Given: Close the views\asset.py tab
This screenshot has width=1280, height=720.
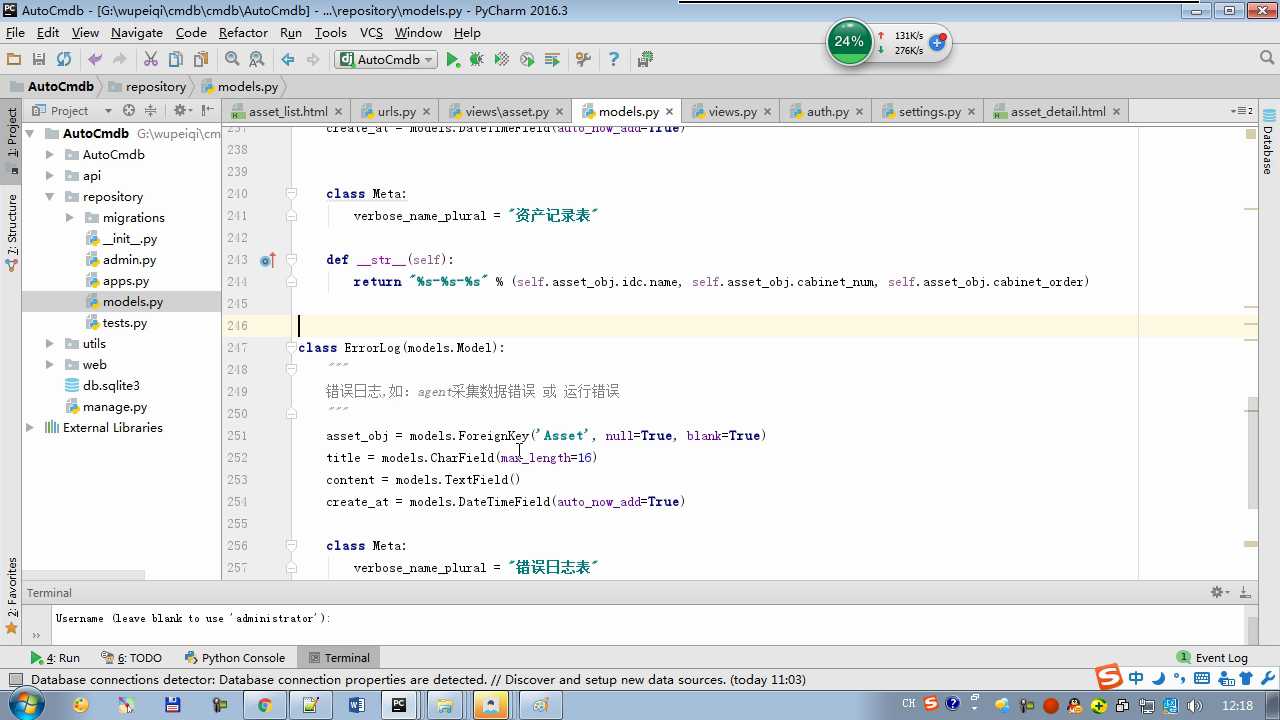Looking at the screenshot, I should point(559,112).
